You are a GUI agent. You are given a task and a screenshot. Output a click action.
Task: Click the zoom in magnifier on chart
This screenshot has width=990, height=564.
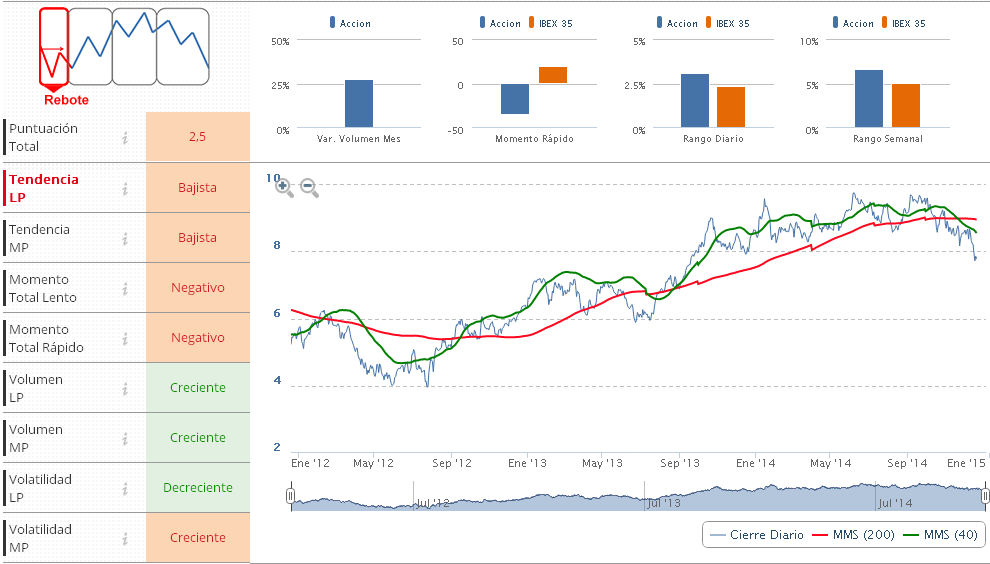[x=283, y=186]
